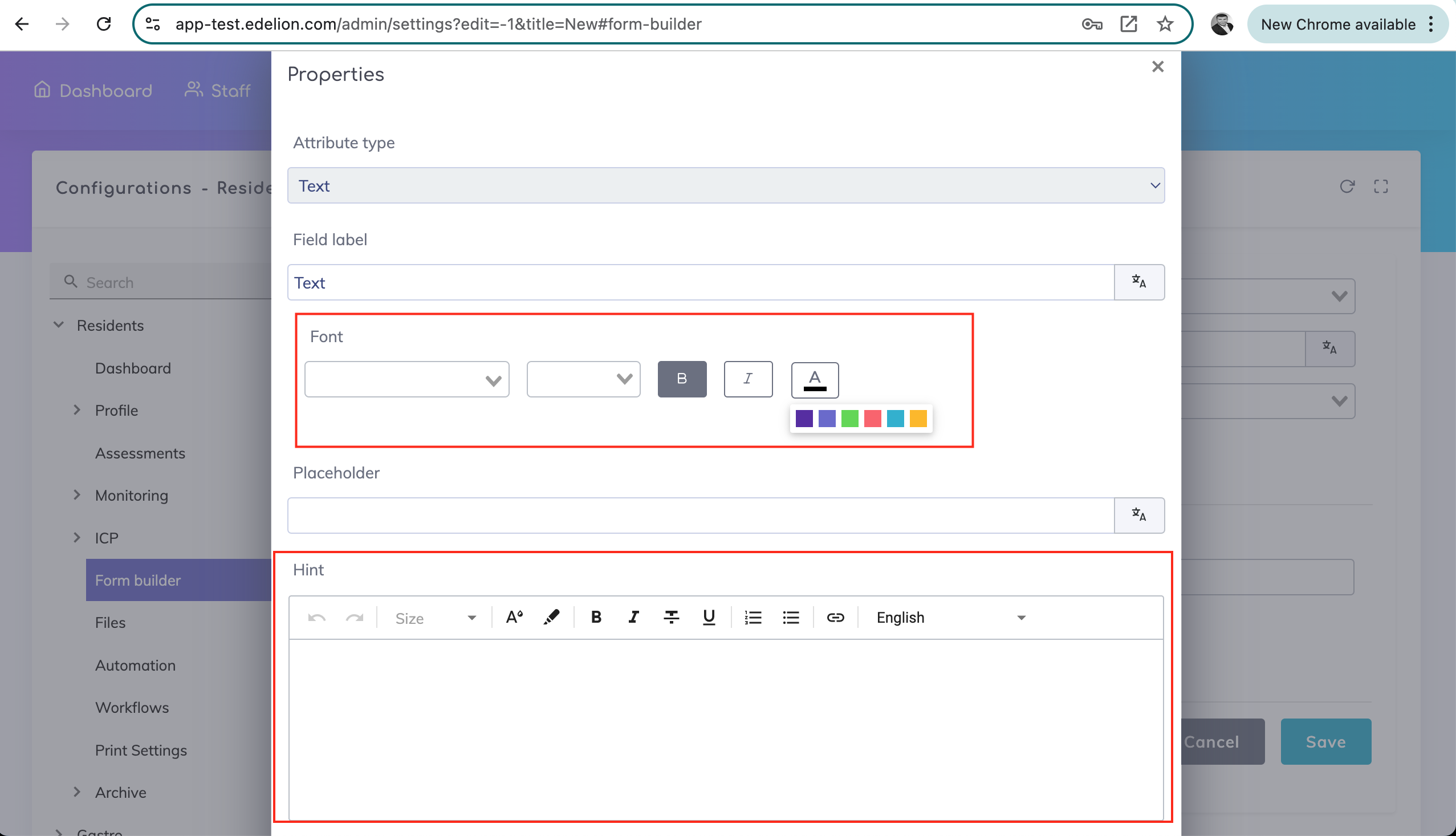Viewport: 1456px width, 836px height.
Task: Apply underline in the Hint toolbar
Action: point(709,617)
